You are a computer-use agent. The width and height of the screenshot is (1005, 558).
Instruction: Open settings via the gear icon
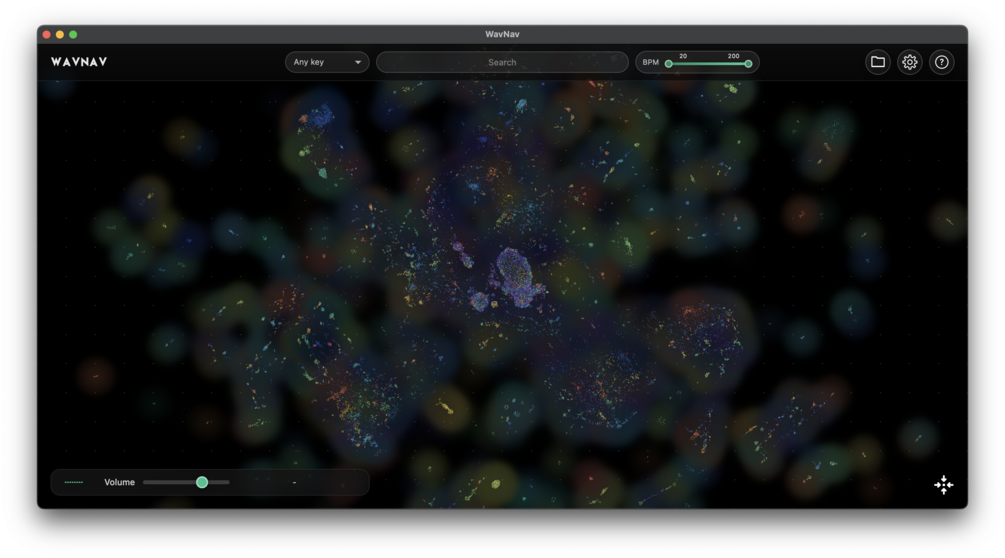(x=909, y=62)
